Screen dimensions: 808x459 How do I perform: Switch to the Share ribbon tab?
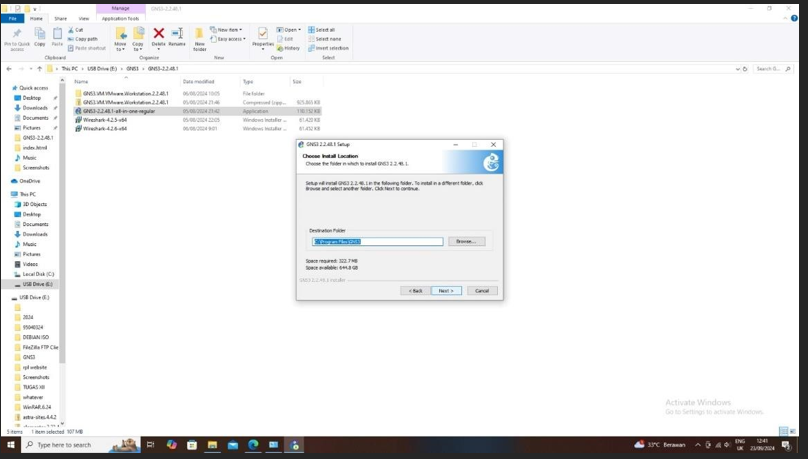[60, 19]
